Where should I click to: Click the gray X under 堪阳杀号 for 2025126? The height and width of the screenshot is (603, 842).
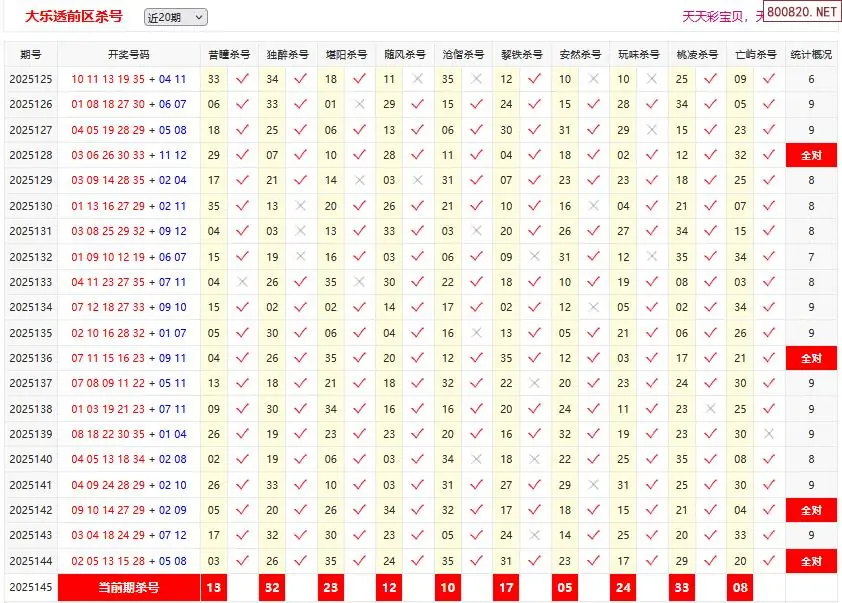point(359,104)
